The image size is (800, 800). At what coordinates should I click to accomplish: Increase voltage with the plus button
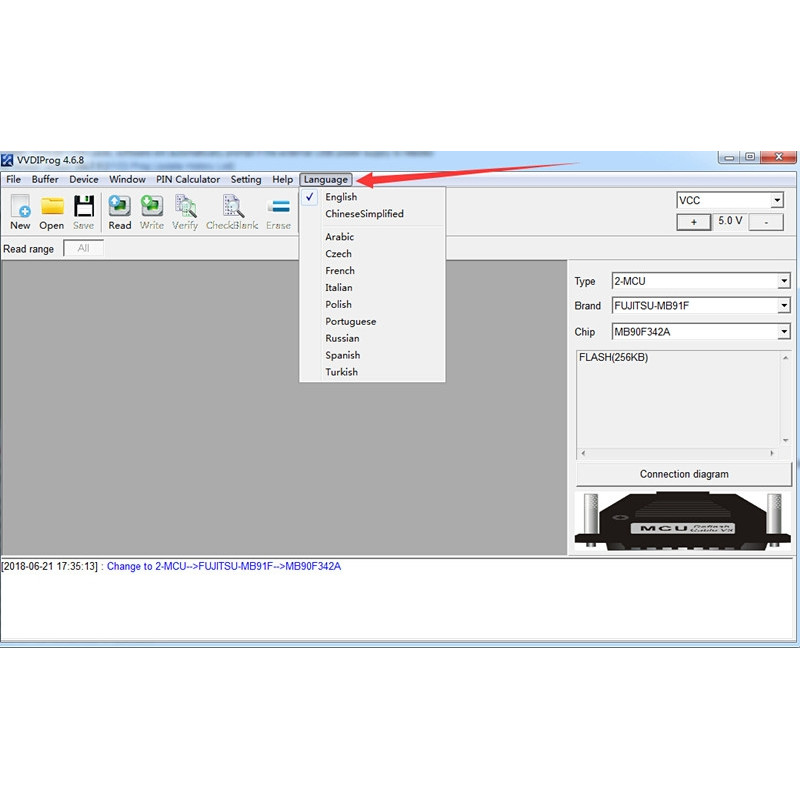pyautogui.click(x=694, y=222)
